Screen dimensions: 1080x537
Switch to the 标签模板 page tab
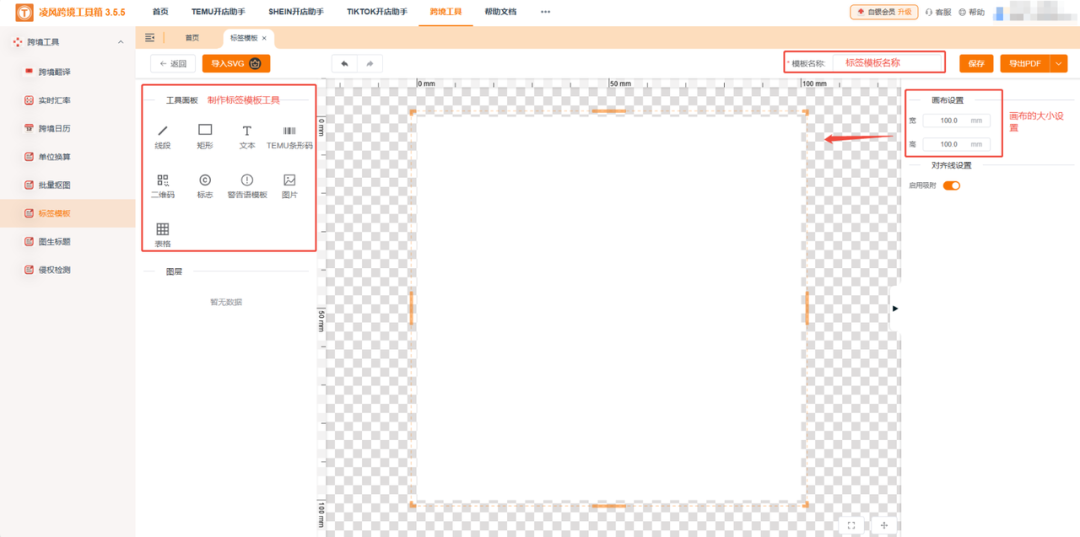pyautogui.click(x=243, y=38)
